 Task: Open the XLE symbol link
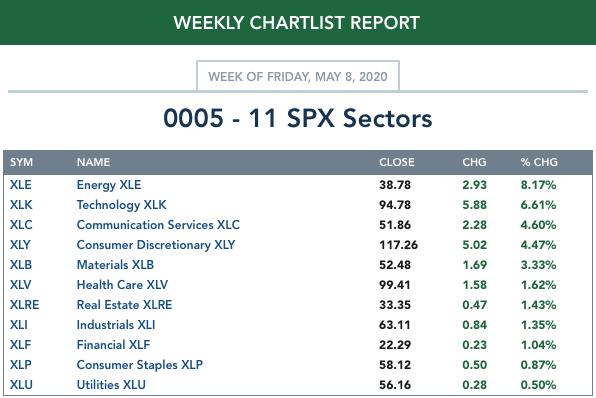(x=21, y=185)
